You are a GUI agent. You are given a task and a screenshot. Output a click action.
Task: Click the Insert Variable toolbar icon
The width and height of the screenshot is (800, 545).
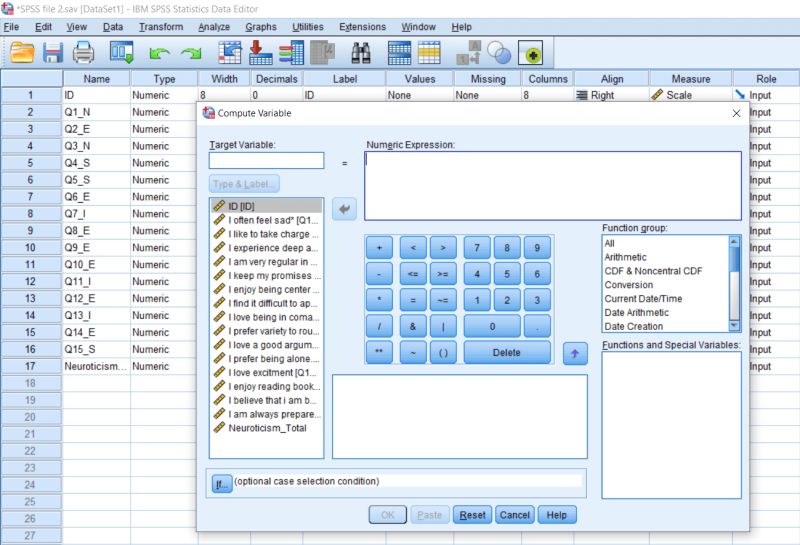(x=429, y=53)
